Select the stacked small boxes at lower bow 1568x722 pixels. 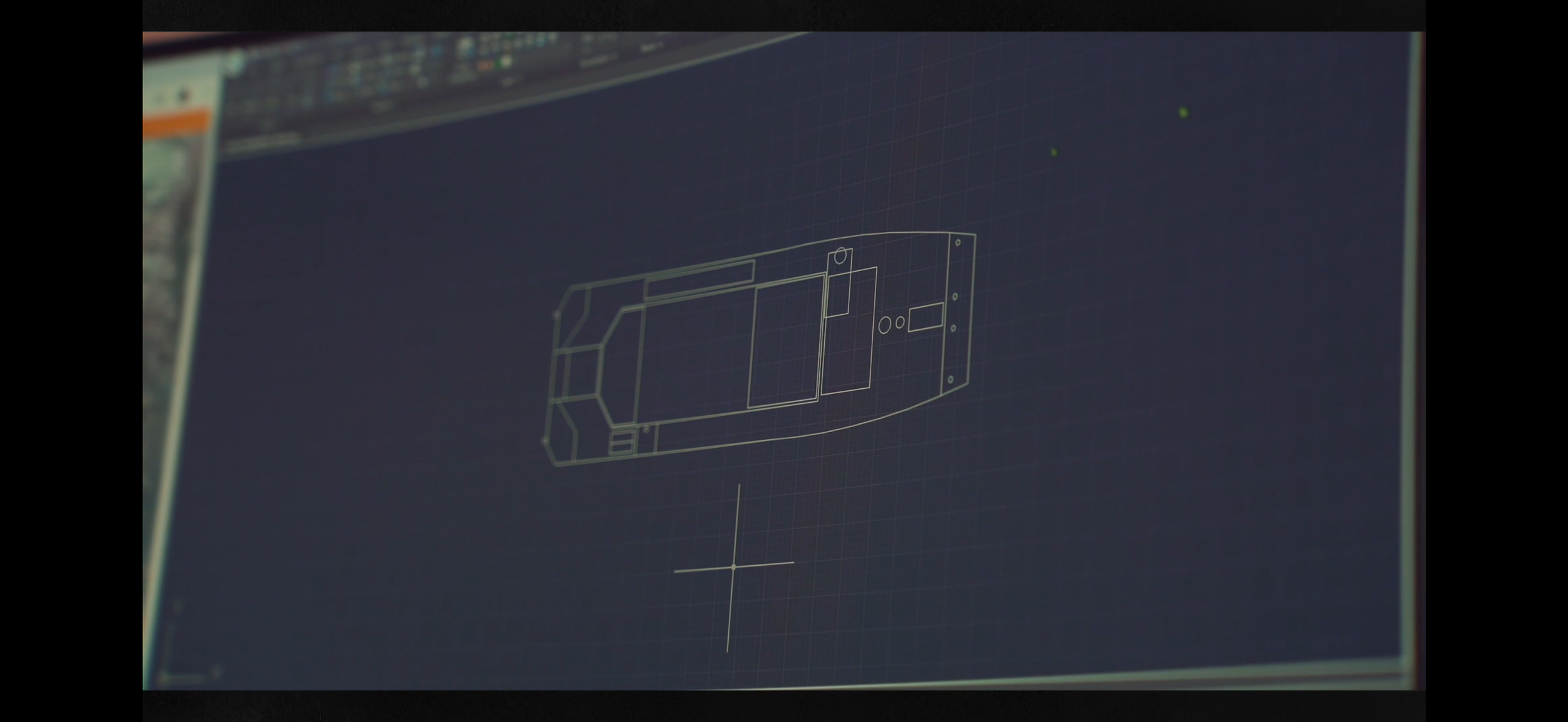coord(621,443)
